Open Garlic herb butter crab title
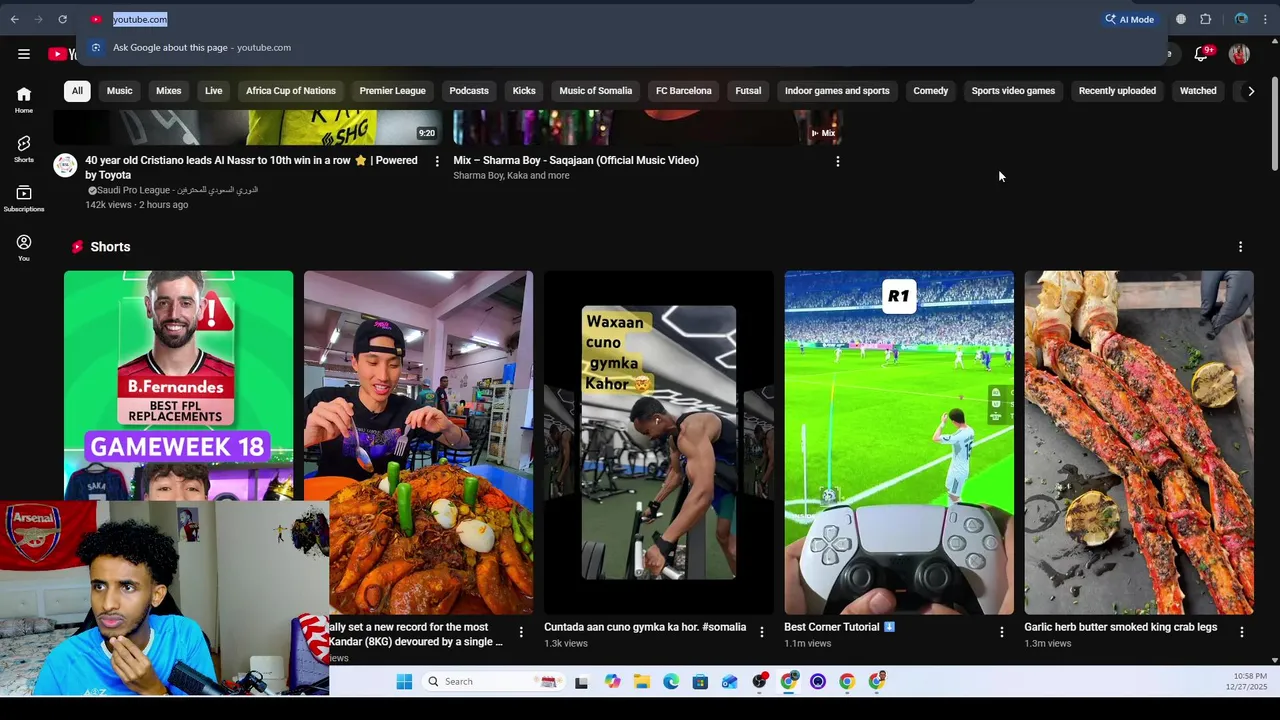 (x=1121, y=627)
